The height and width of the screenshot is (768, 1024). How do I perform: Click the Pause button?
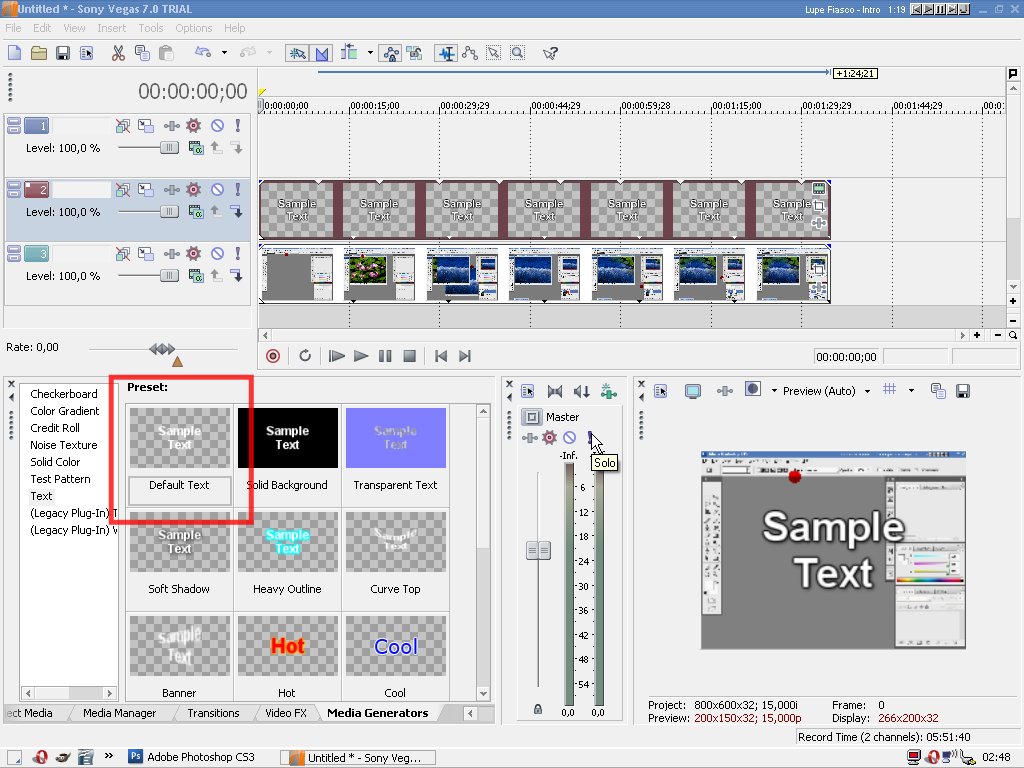(x=385, y=356)
